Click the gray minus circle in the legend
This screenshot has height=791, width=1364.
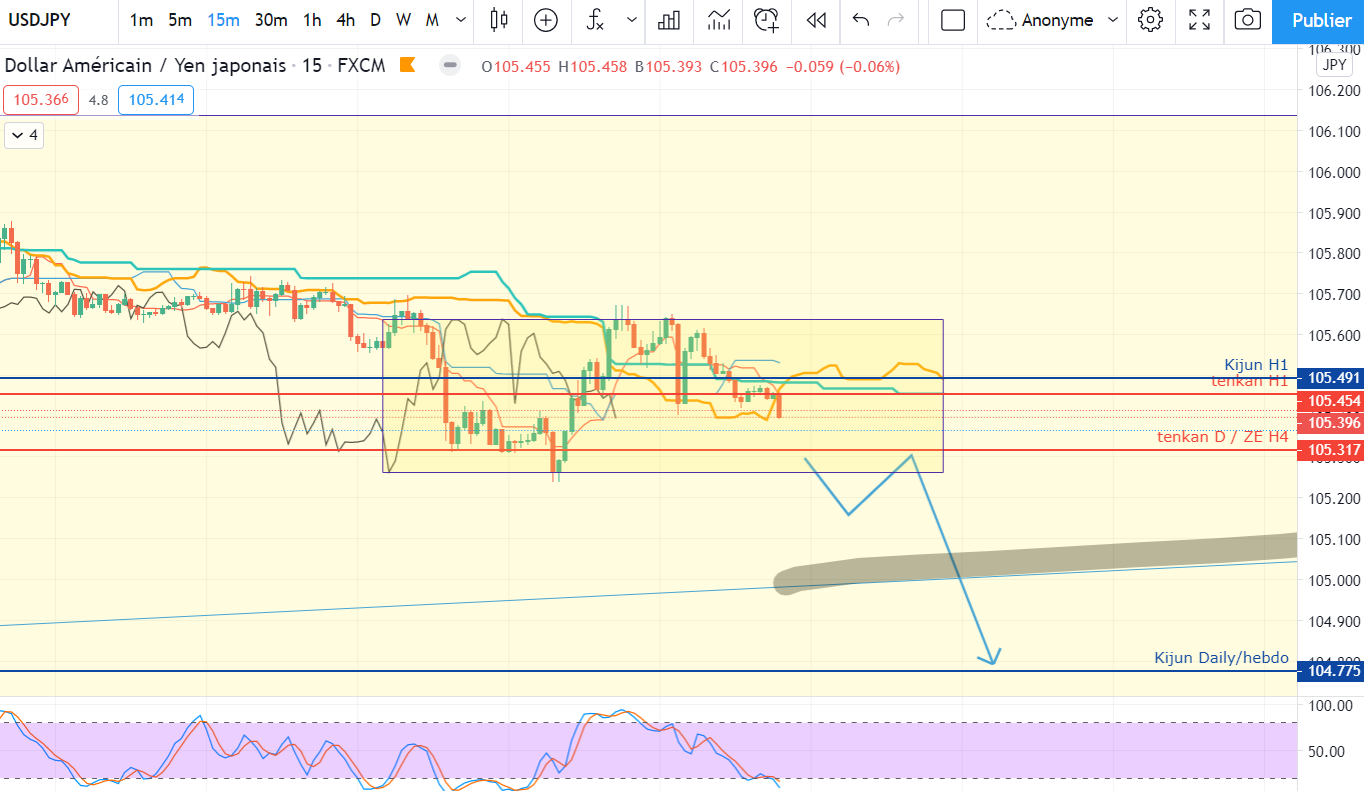pyautogui.click(x=451, y=66)
